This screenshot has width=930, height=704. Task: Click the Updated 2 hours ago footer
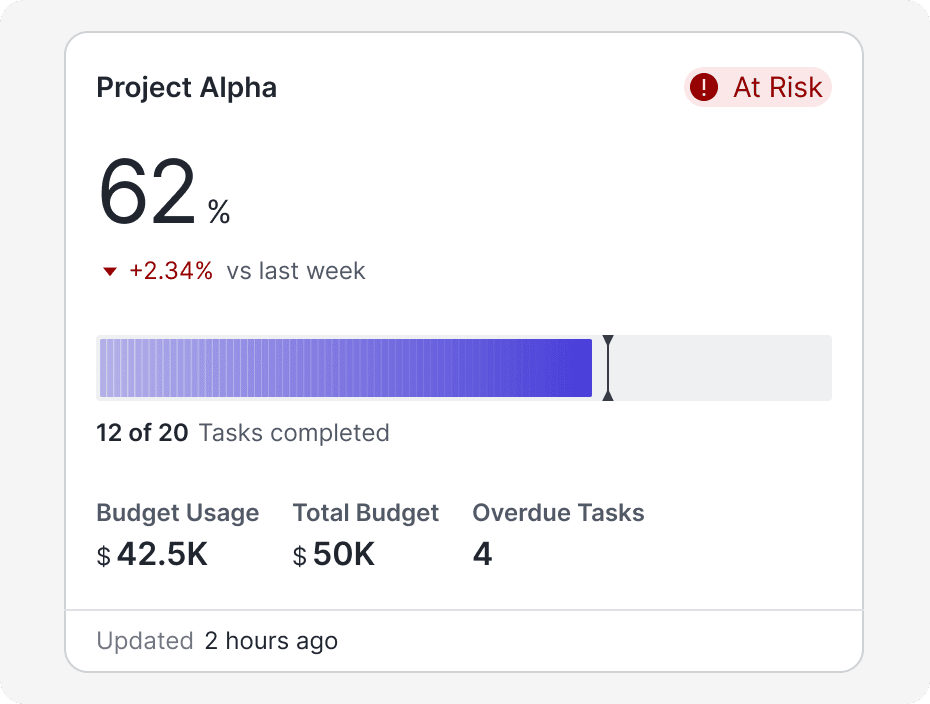click(217, 641)
